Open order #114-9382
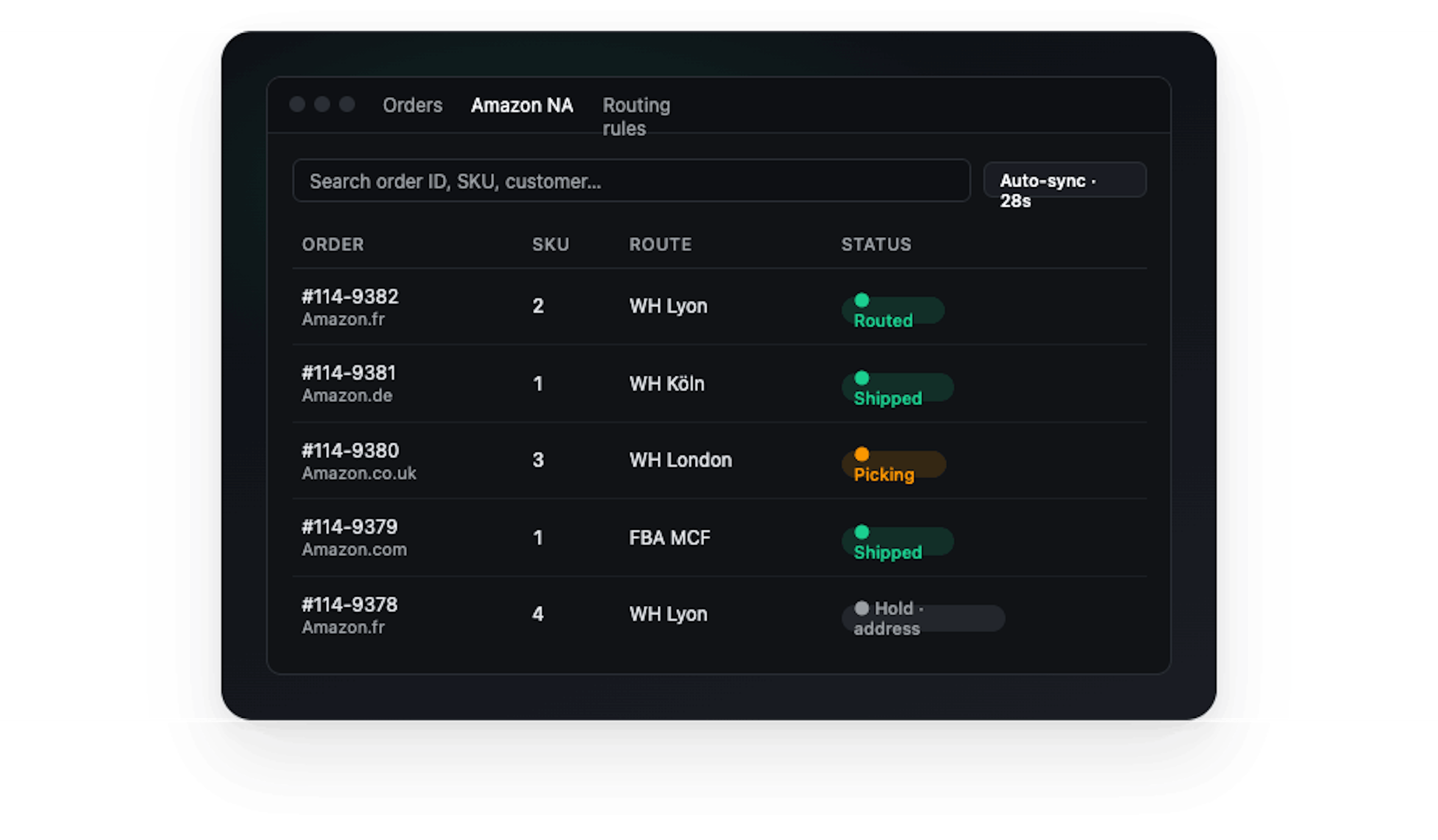 350,297
